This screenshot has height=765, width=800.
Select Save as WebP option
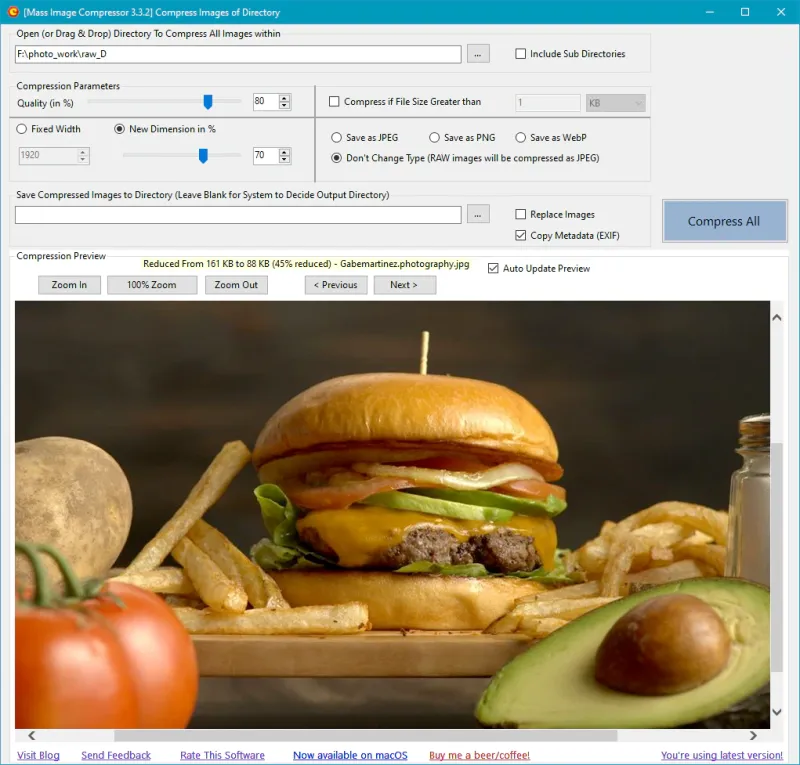(x=521, y=138)
